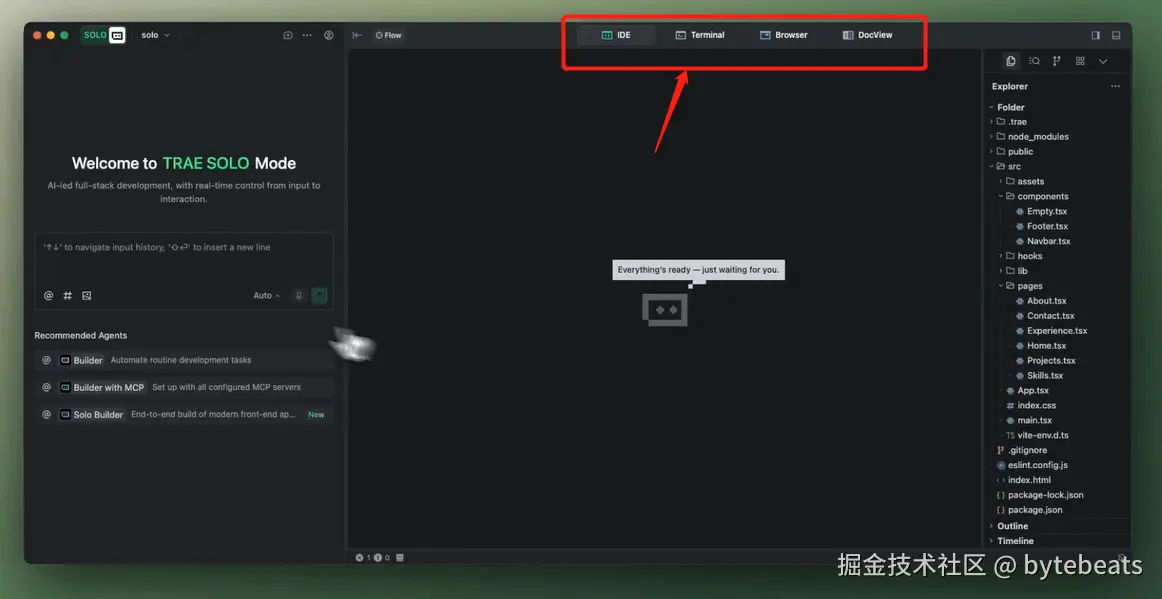Switch to the Browser tab
The width and height of the screenshot is (1162, 599).
tap(784, 35)
